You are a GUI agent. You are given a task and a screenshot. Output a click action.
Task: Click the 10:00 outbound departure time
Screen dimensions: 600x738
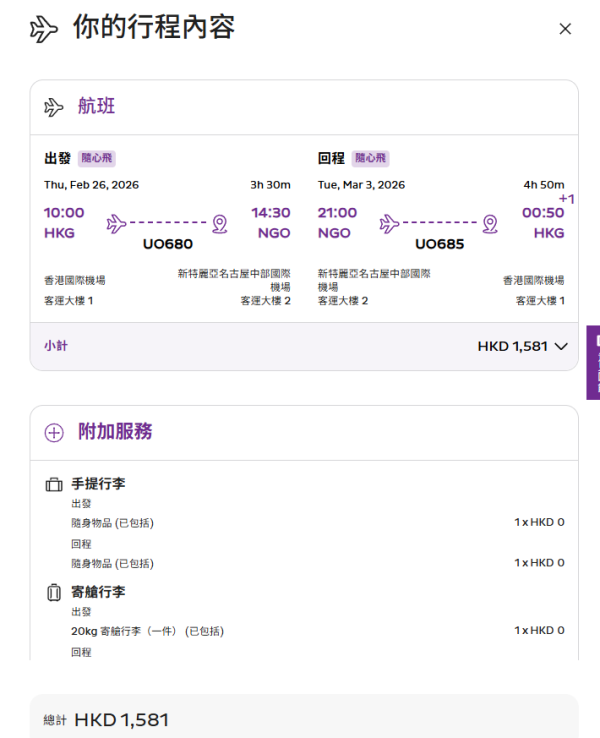click(x=64, y=213)
